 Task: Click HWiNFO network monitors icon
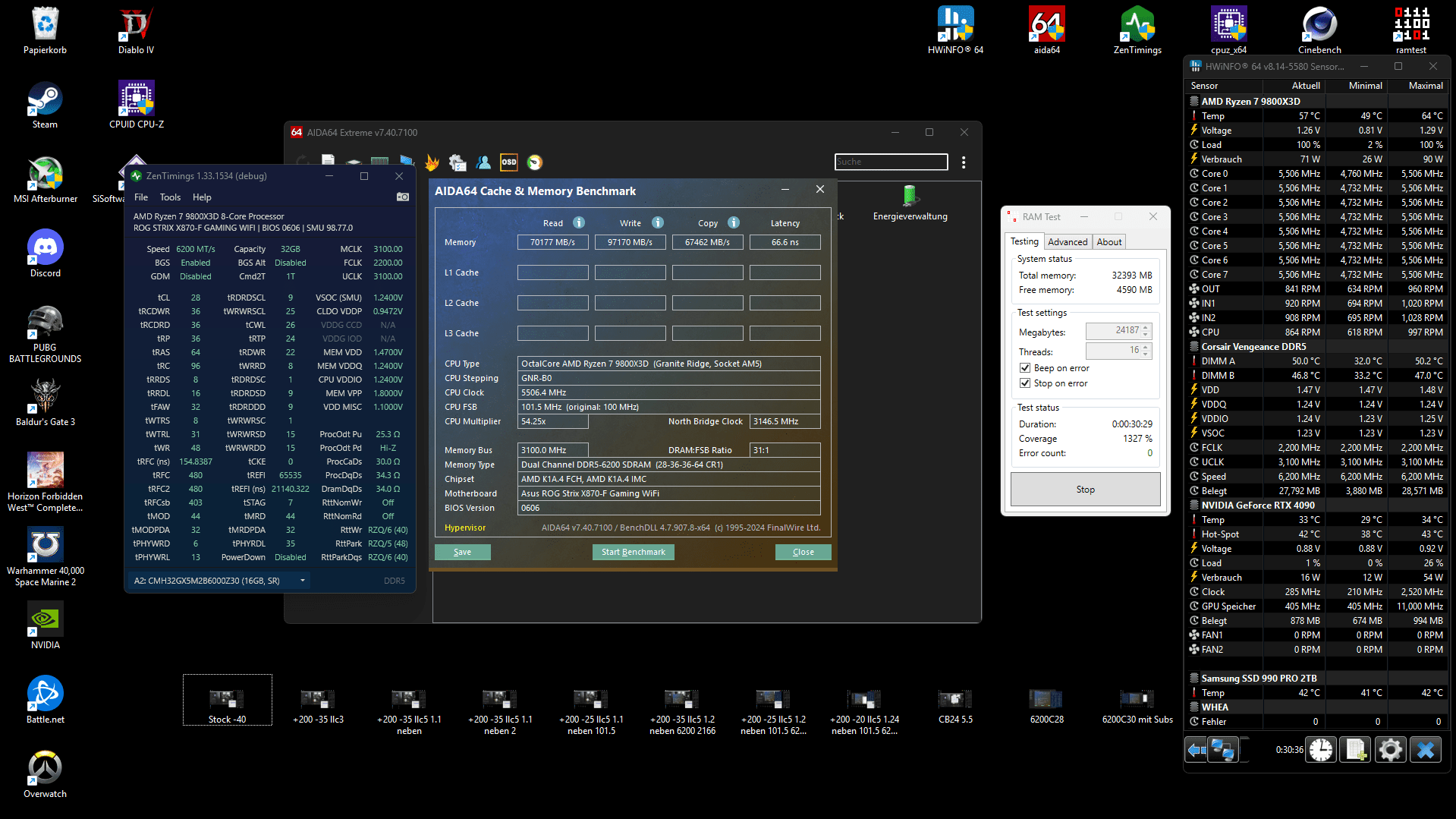point(1224,750)
